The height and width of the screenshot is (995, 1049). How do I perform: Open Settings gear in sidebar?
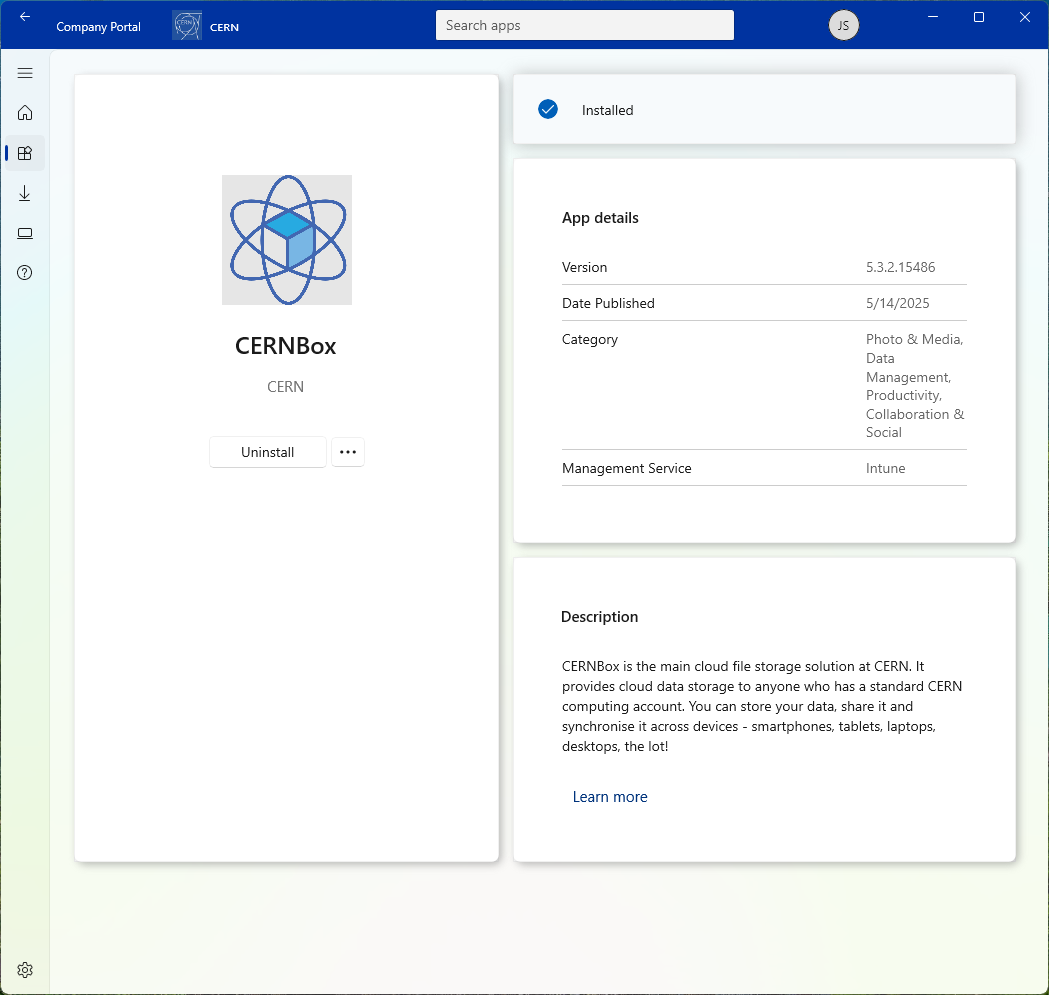click(25, 970)
